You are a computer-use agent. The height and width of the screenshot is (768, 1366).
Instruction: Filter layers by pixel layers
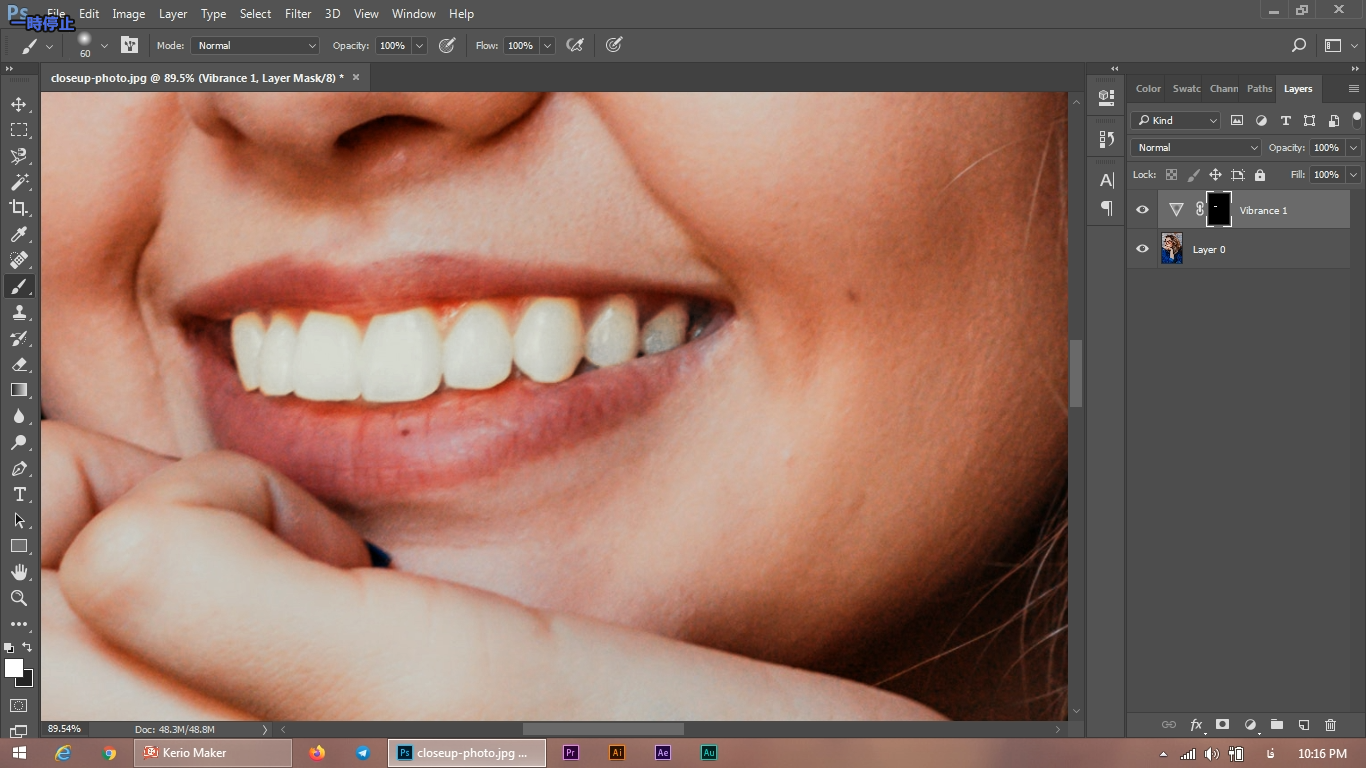point(1237,120)
